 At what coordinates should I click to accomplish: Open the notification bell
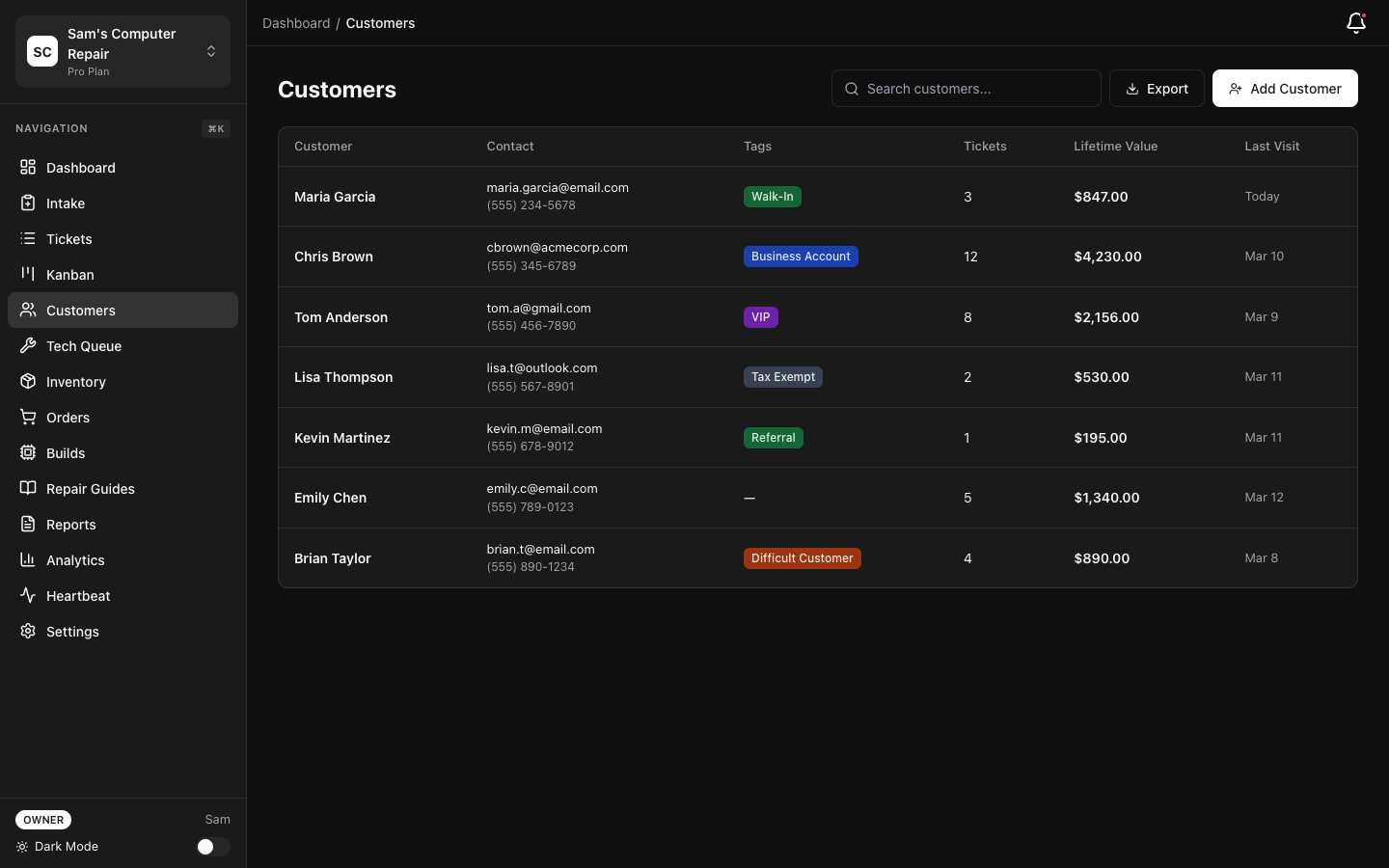point(1356,23)
